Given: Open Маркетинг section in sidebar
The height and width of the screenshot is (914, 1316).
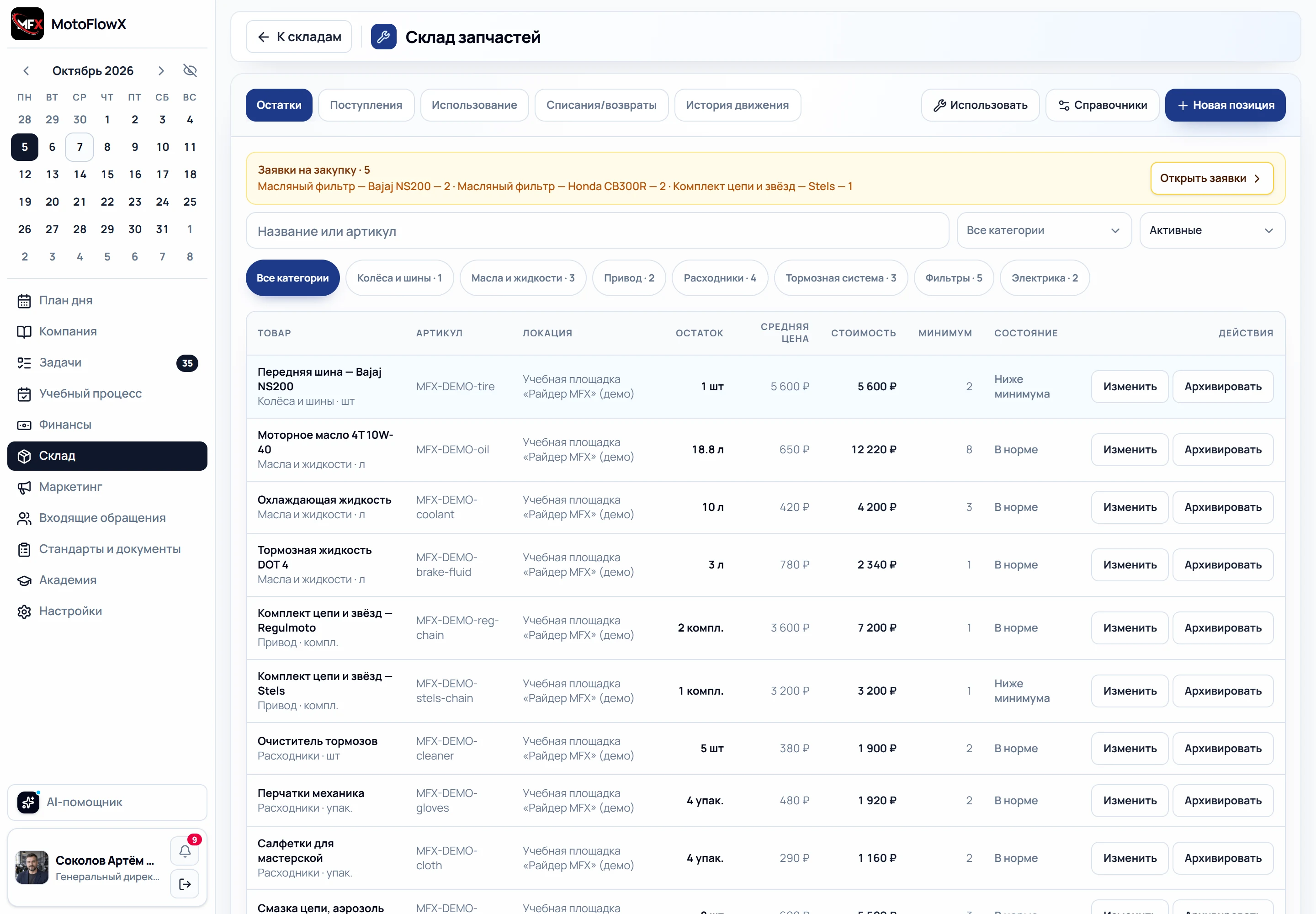Looking at the screenshot, I should (107, 487).
